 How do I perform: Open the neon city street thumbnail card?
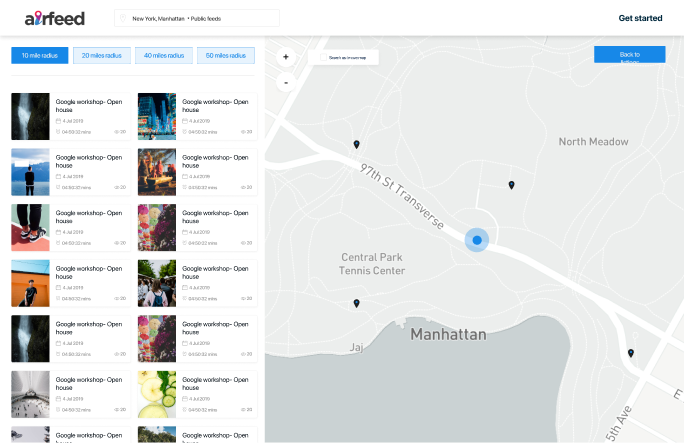tap(157, 116)
